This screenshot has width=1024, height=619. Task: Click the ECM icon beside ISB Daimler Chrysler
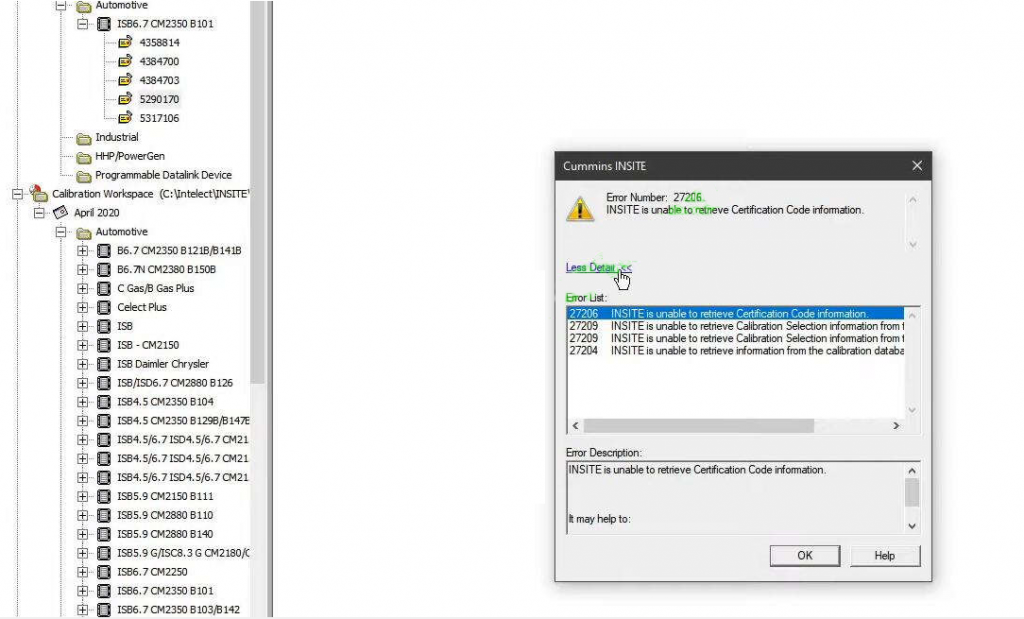(104, 364)
